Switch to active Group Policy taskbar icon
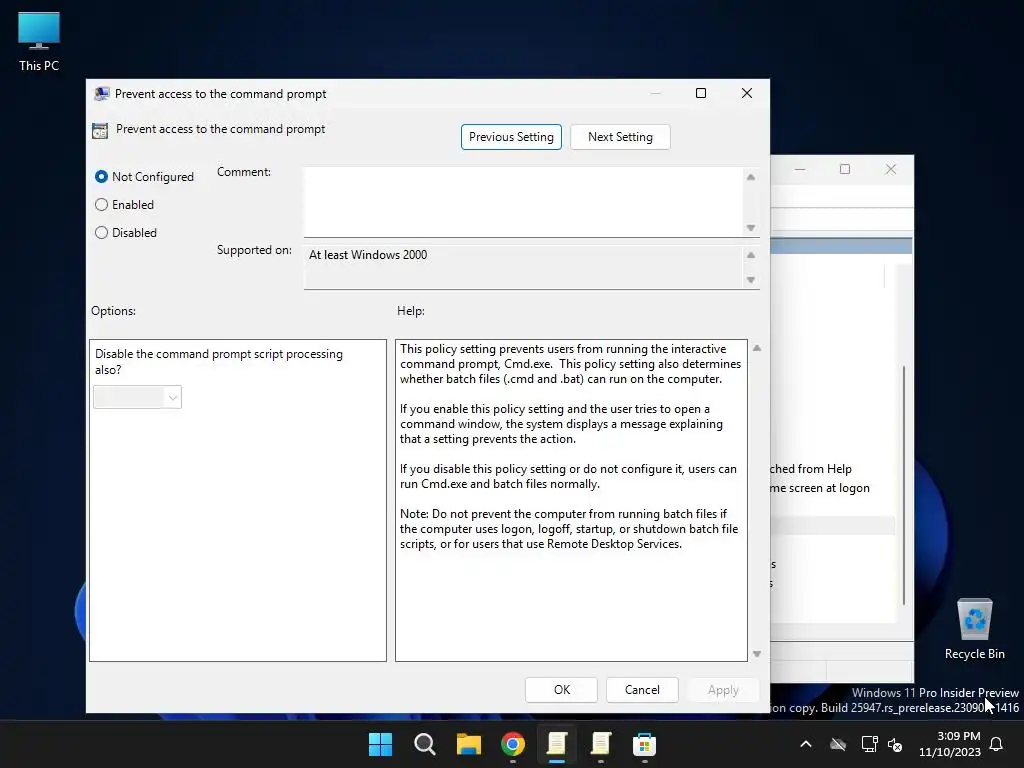The height and width of the screenshot is (768, 1024). [x=556, y=744]
